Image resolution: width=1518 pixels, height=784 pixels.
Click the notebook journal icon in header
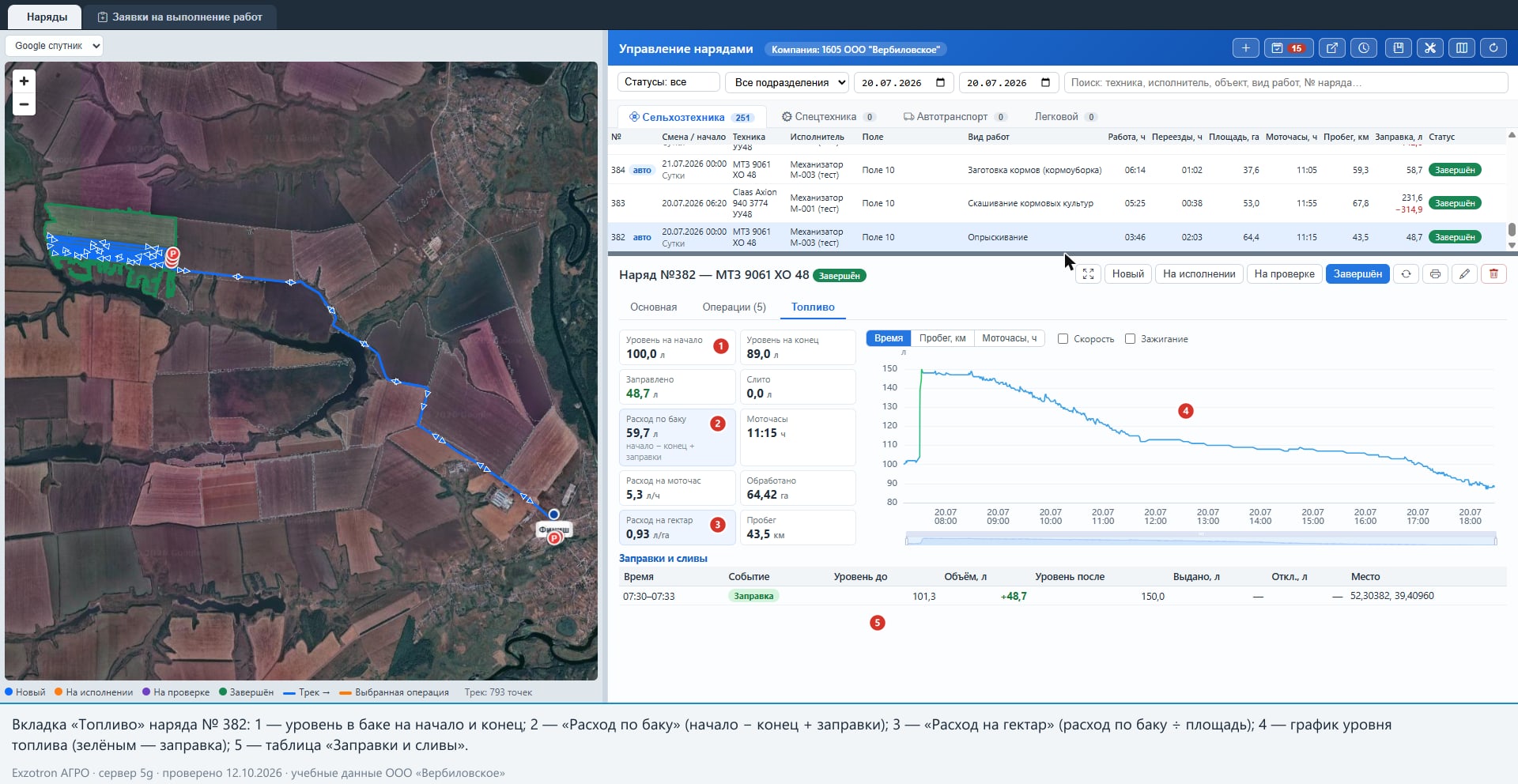pos(1399,48)
